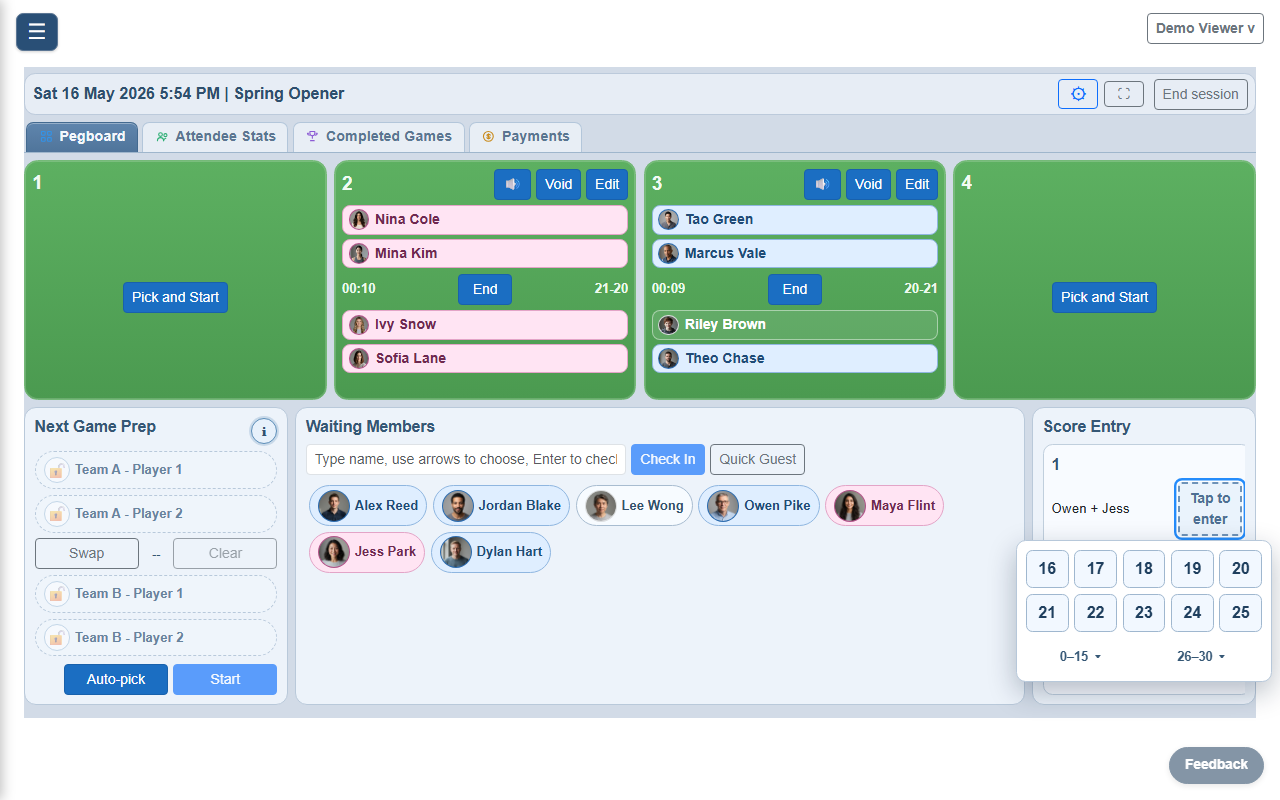Select score 21 in the picker
The height and width of the screenshot is (800, 1280).
1047,613
